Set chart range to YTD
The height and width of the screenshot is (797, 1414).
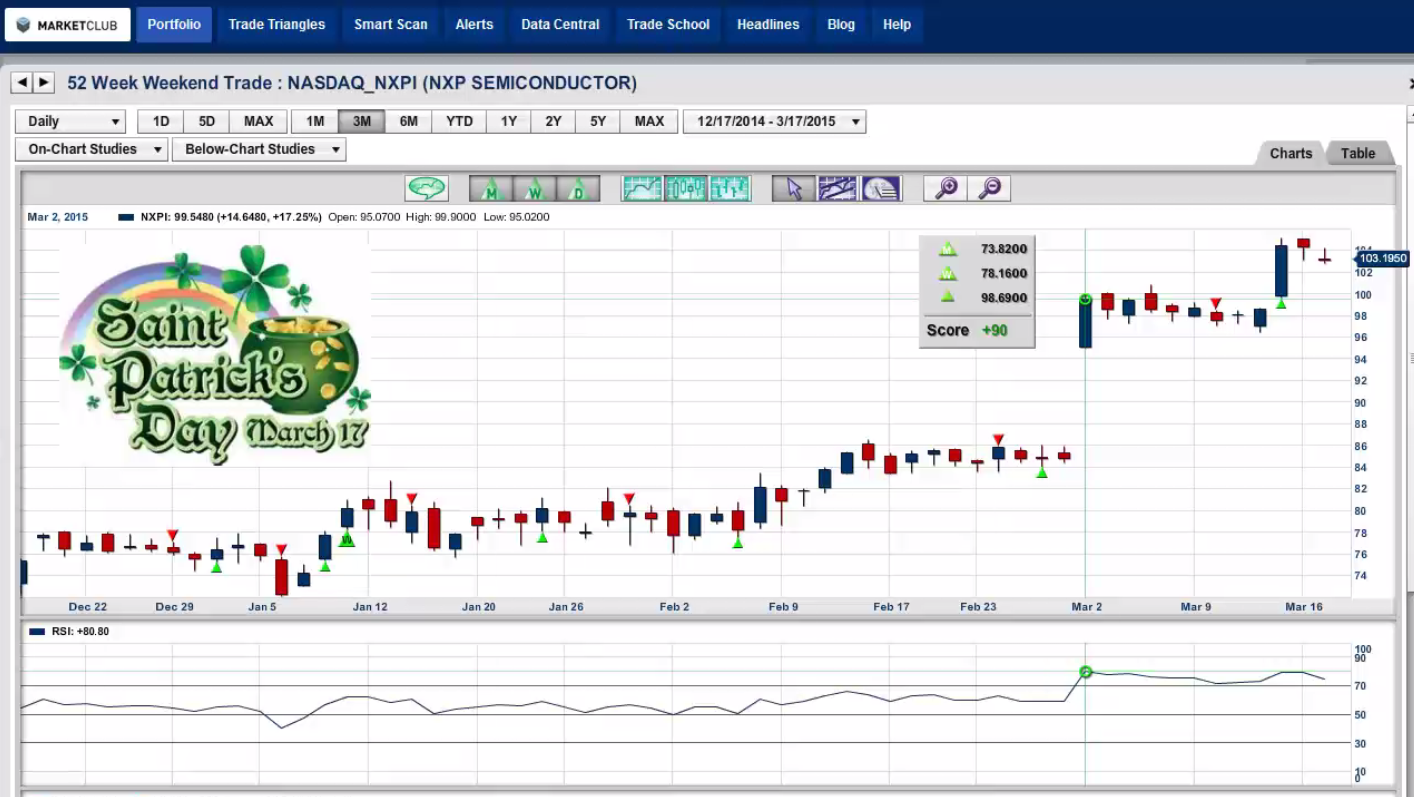459,121
